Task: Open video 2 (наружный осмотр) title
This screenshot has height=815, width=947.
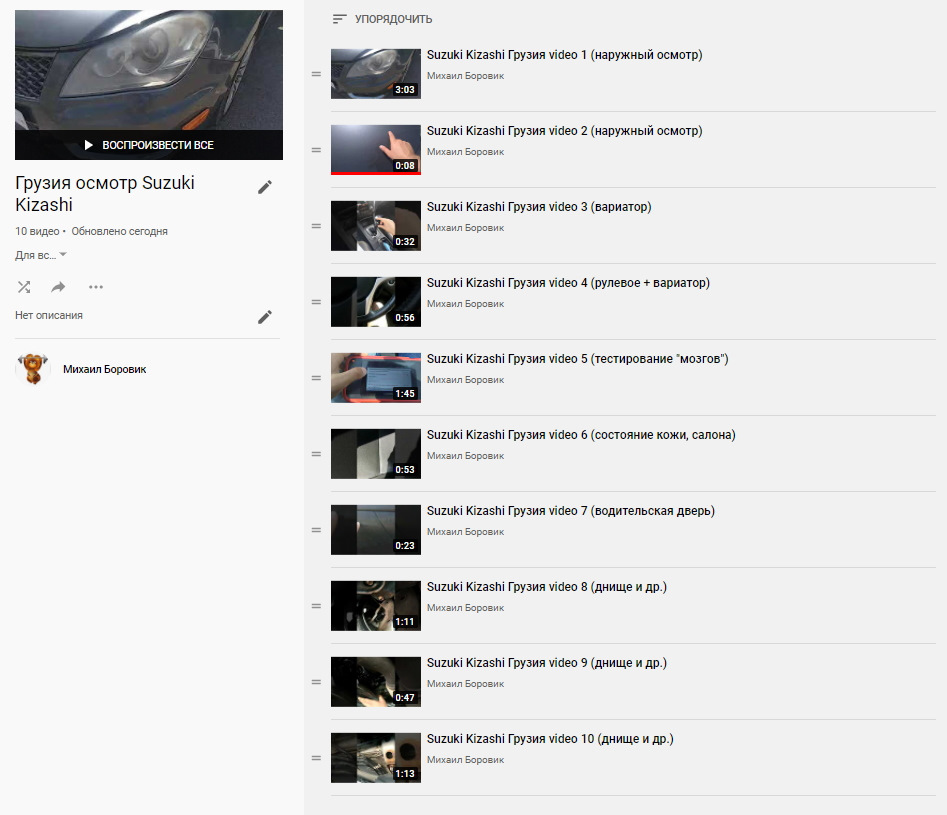Action: coord(565,131)
